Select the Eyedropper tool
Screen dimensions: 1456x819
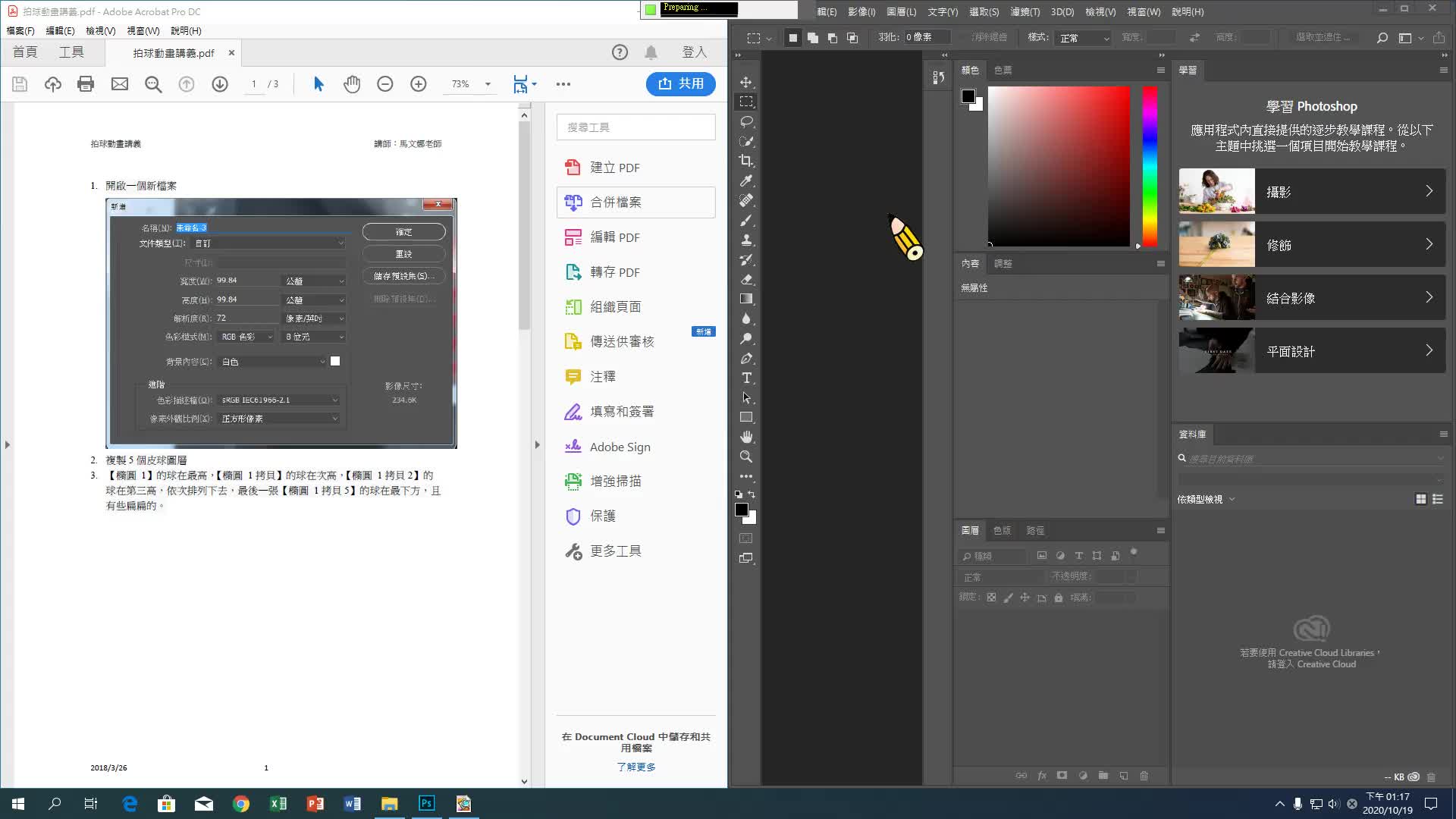click(746, 180)
